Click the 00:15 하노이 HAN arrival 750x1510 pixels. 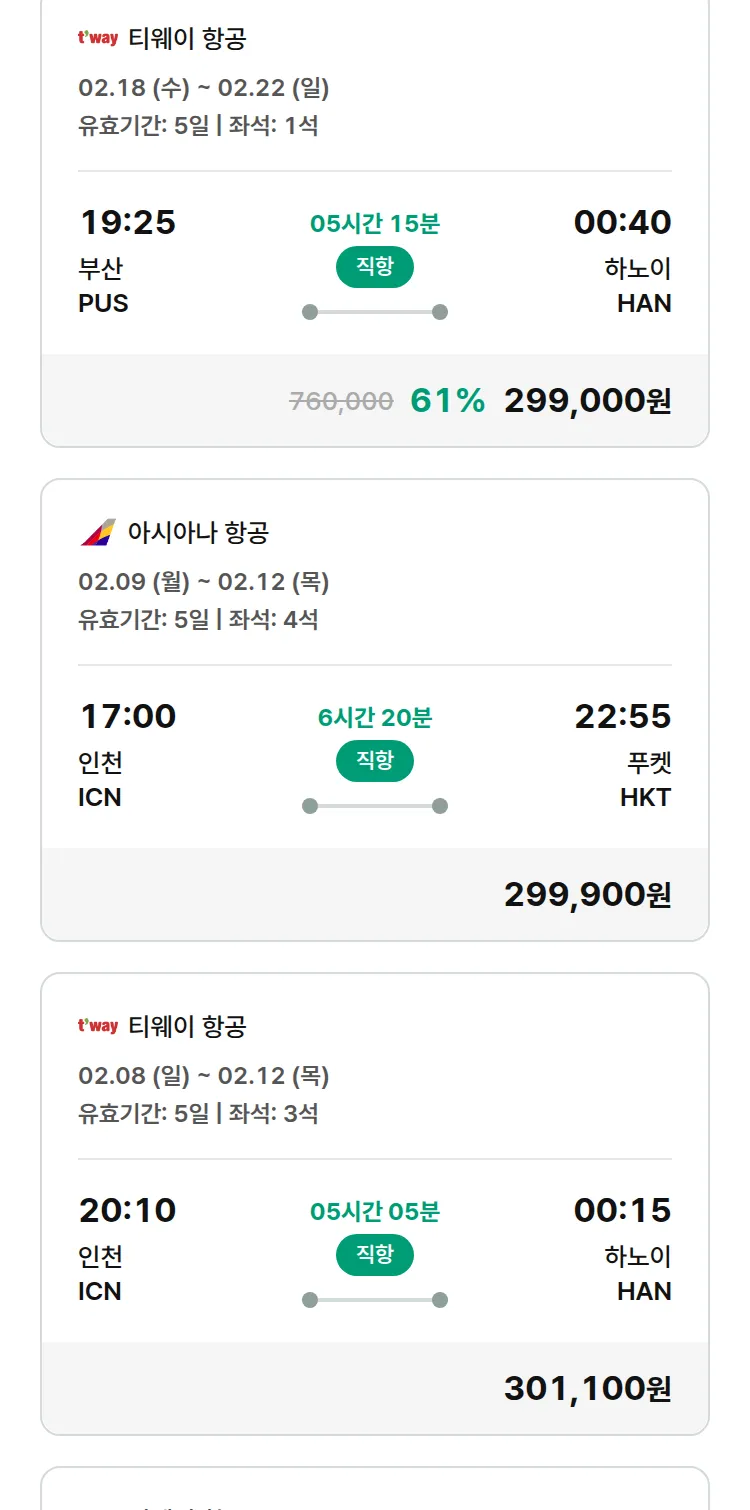coord(623,1248)
